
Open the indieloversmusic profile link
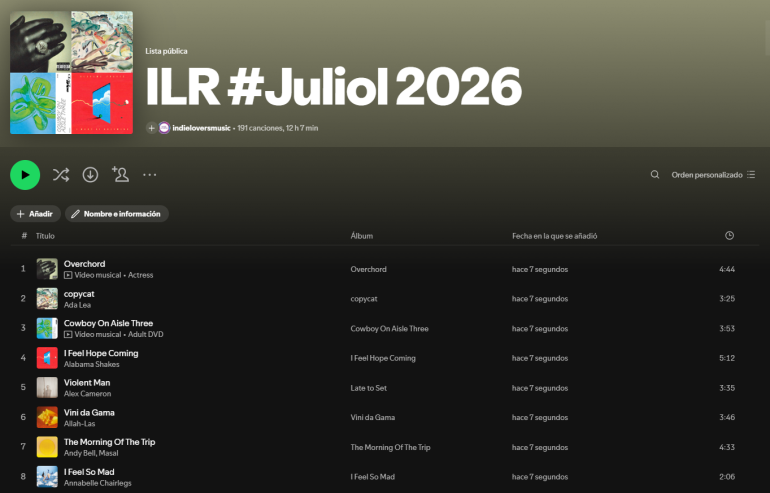click(201, 128)
